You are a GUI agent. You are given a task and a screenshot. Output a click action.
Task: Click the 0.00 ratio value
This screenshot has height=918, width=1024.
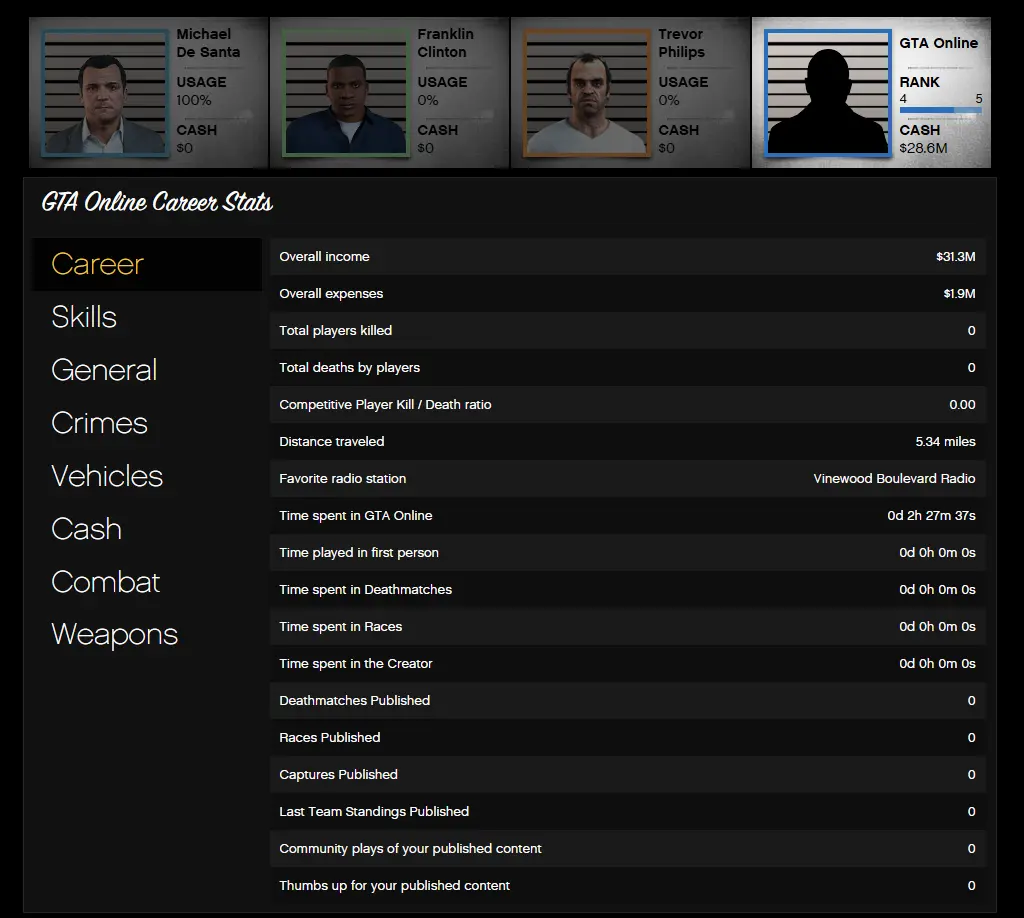(x=962, y=405)
